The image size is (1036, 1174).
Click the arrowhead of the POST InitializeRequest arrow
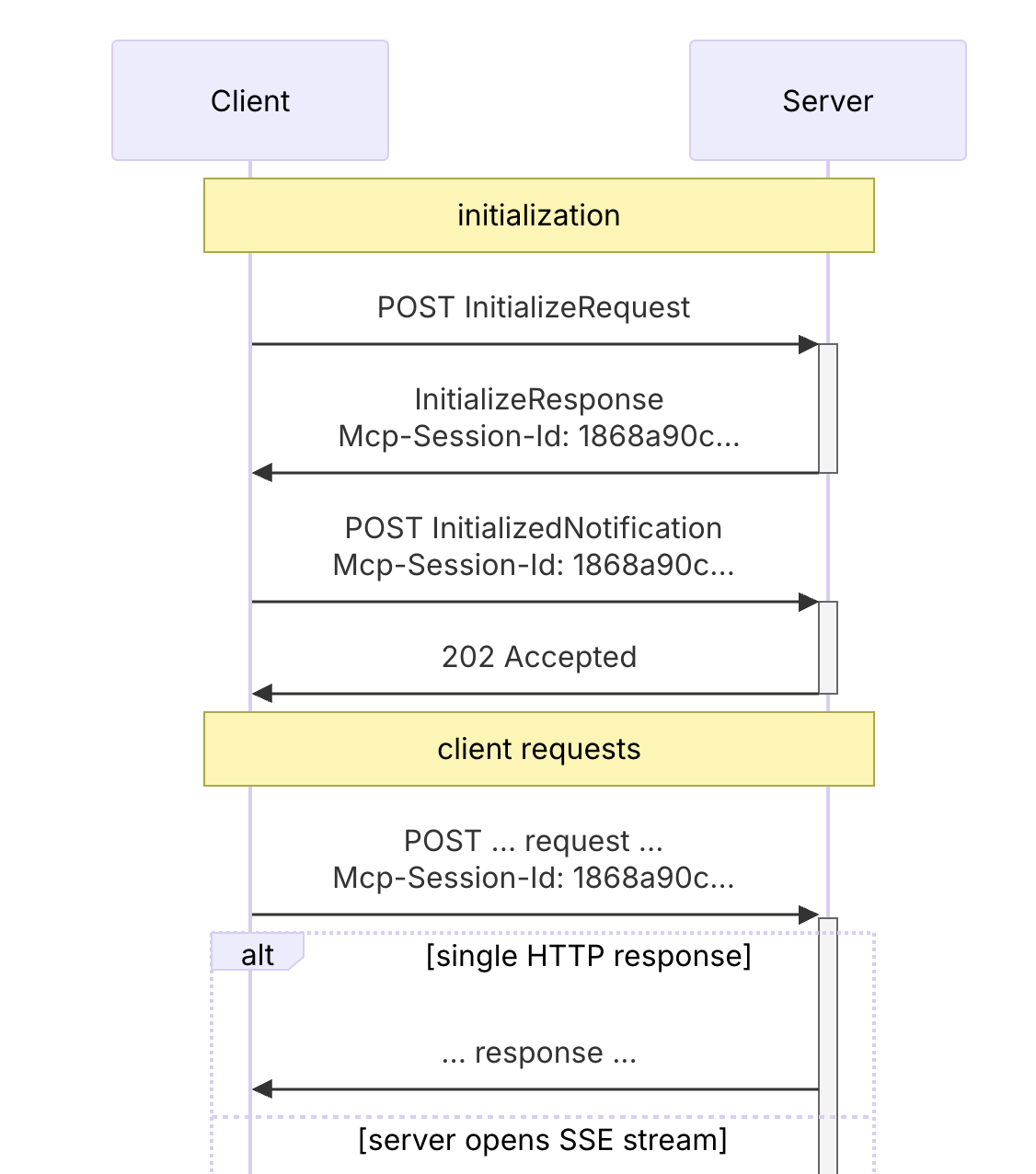[x=809, y=344]
